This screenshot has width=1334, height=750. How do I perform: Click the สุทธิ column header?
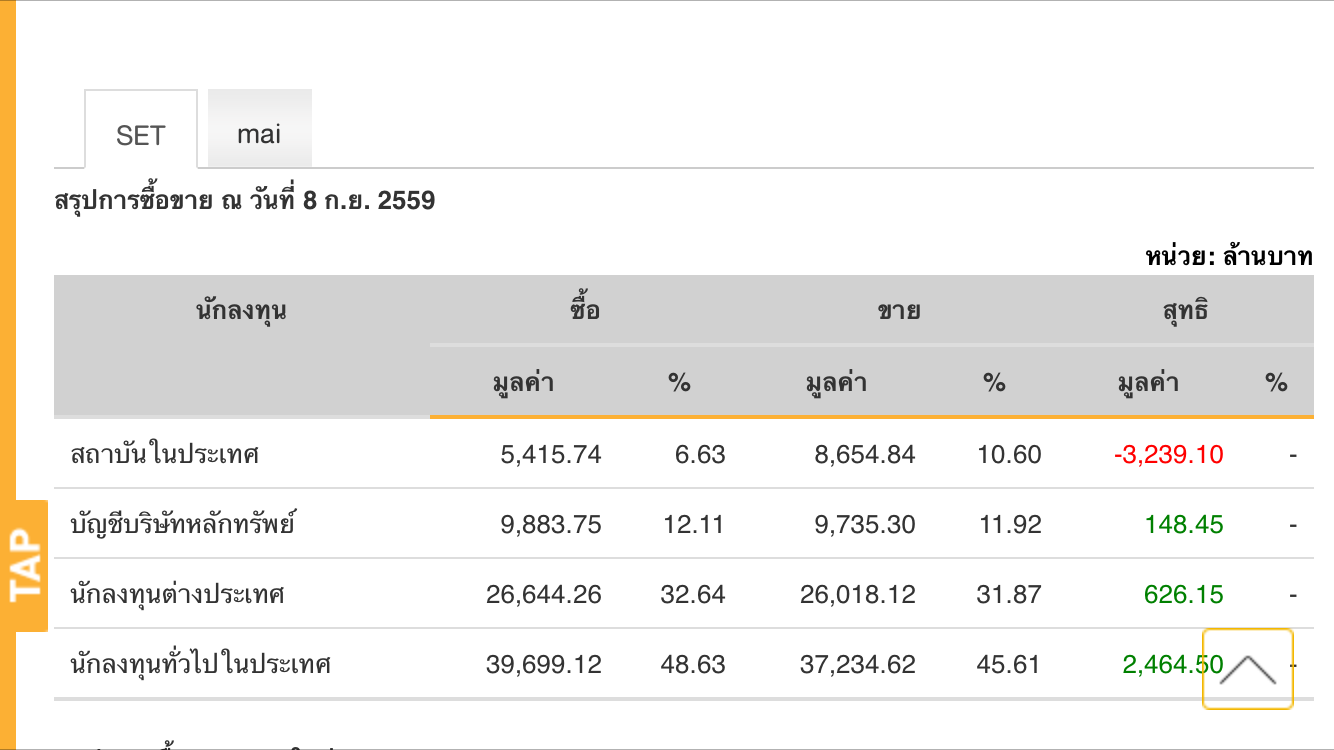coord(1185,310)
